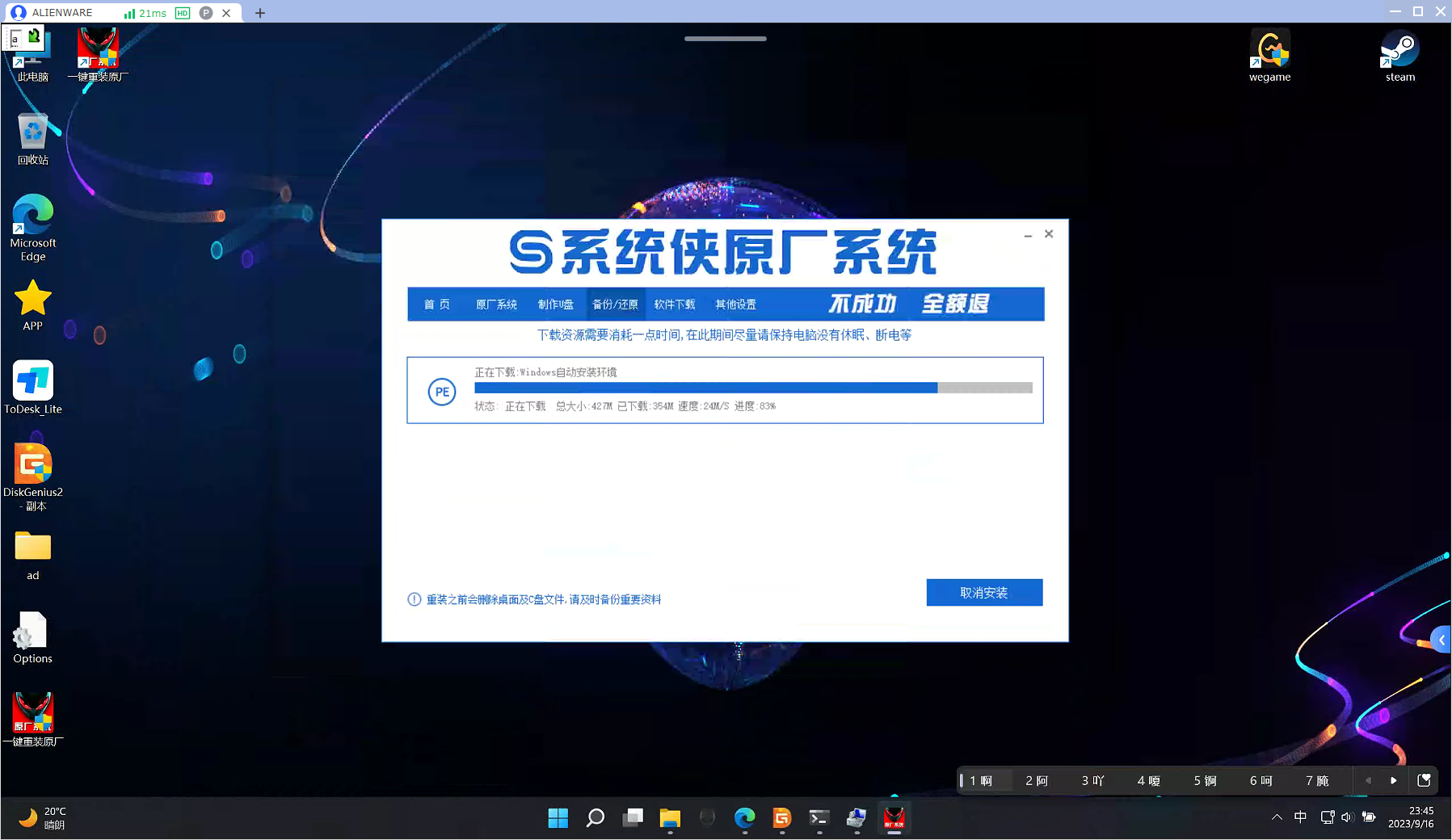
Task: Open a new remote session tab
Action: click(x=259, y=13)
